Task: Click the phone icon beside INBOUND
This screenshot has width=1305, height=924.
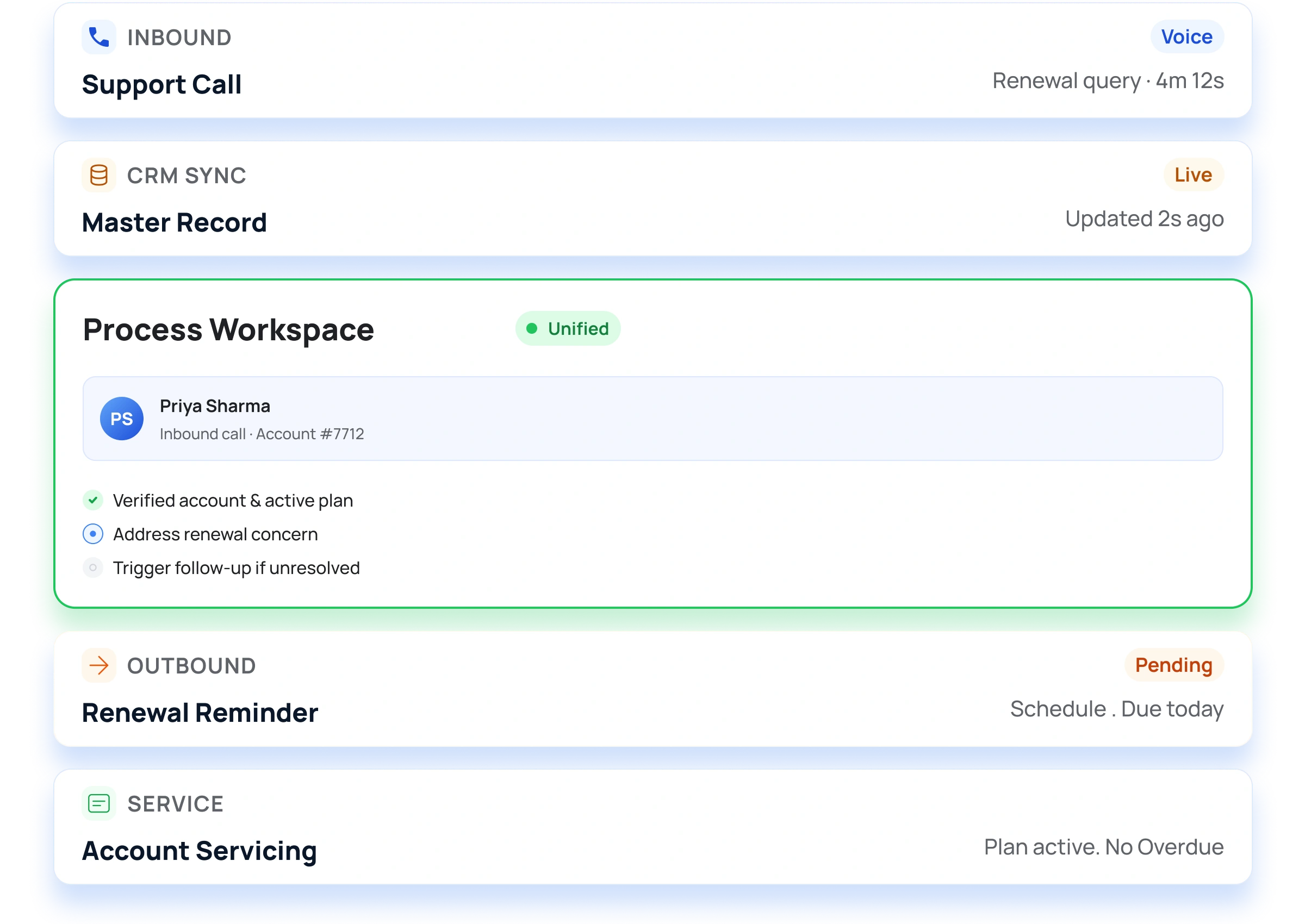Action: (98, 38)
